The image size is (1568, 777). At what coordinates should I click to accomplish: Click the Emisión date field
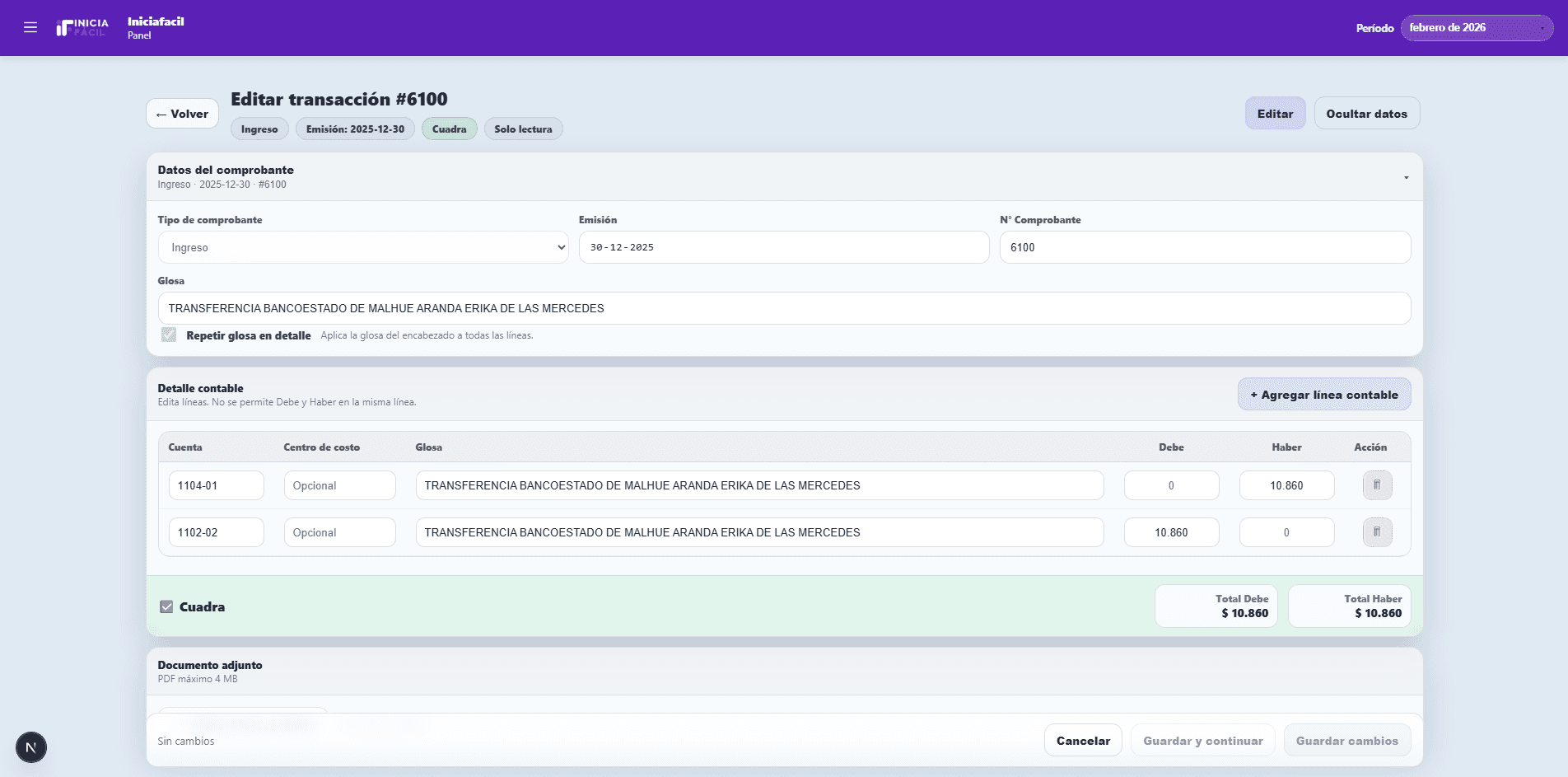(x=783, y=247)
